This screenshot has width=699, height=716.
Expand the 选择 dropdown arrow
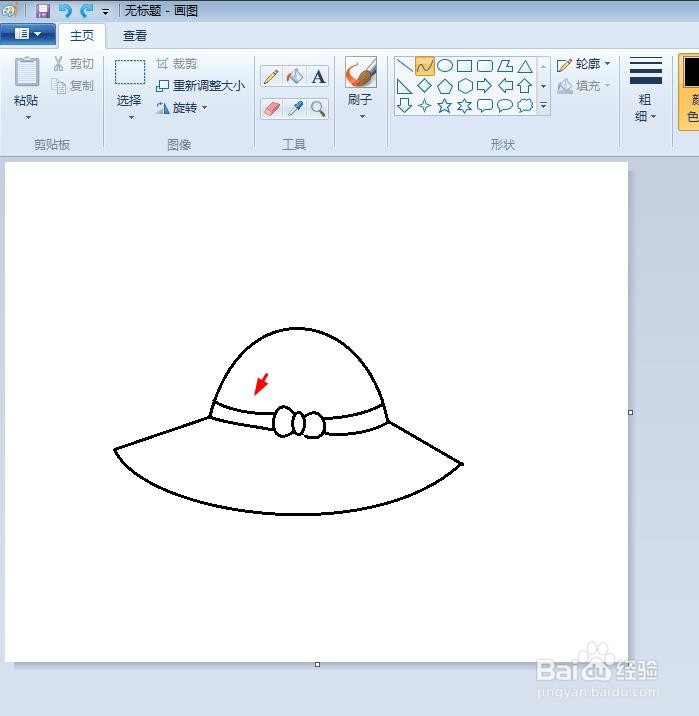[x=131, y=117]
